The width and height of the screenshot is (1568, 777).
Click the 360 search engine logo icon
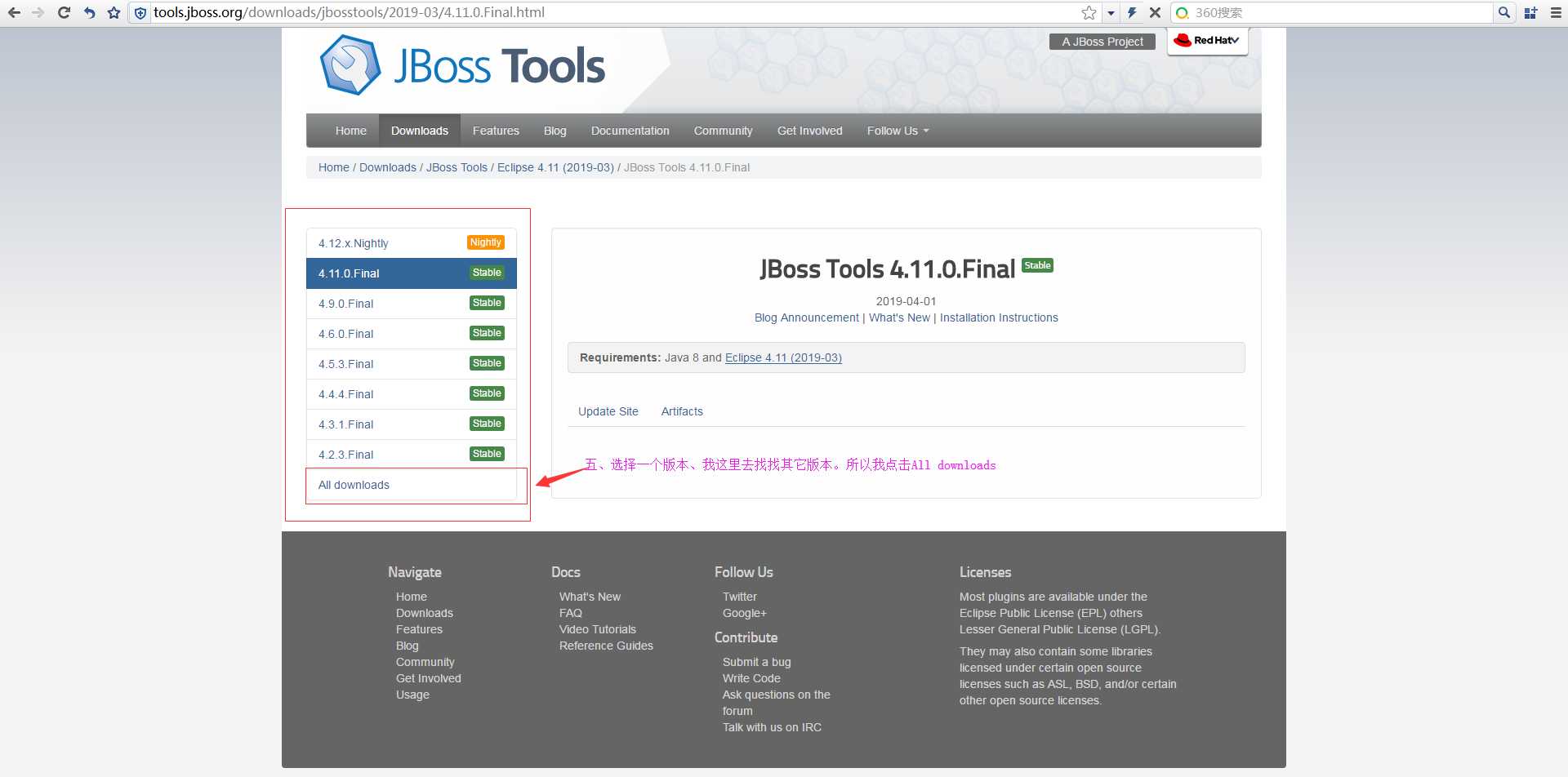coord(1182,13)
